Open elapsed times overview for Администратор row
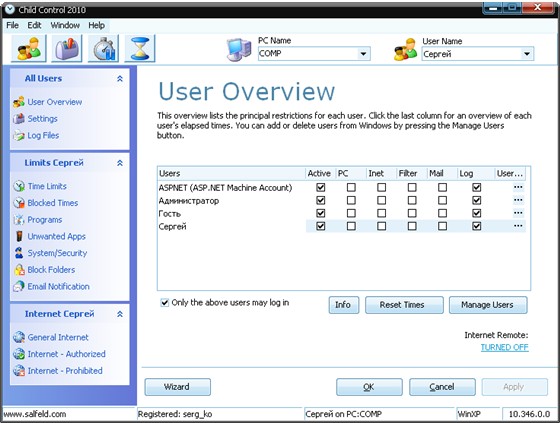Viewport: 560px width, 423px height. click(518, 200)
